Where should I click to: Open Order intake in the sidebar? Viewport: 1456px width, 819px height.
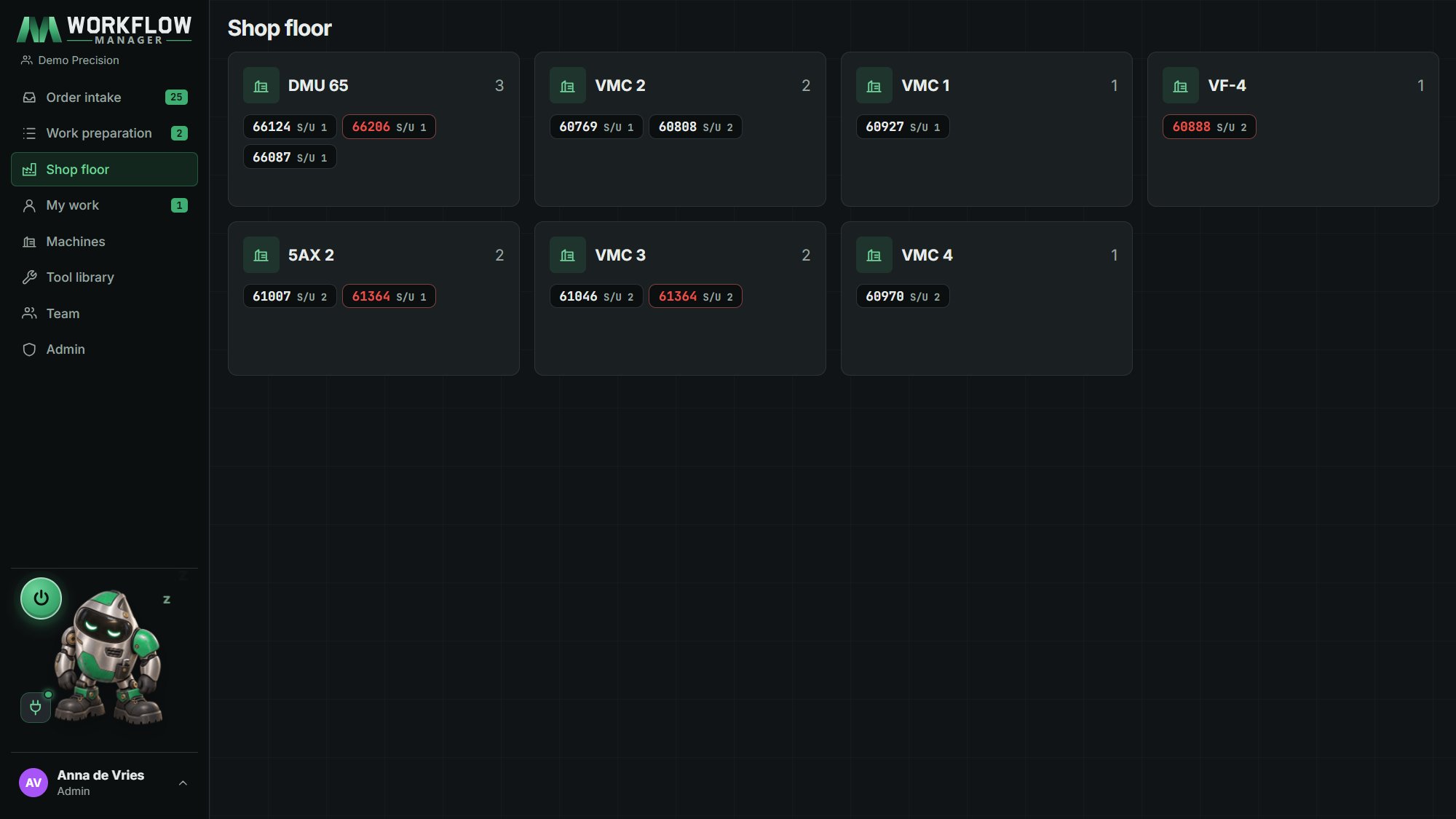pos(104,98)
